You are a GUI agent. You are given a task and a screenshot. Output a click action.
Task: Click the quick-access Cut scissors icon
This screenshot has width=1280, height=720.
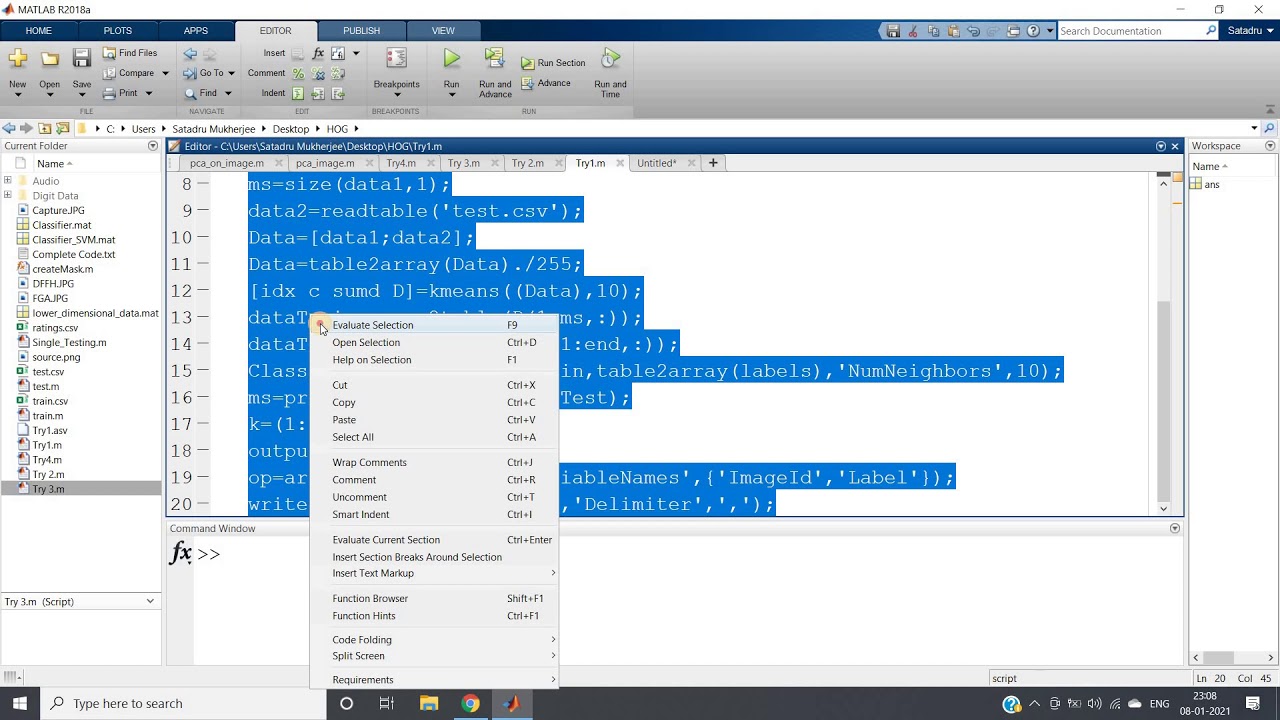click(912, 31)
